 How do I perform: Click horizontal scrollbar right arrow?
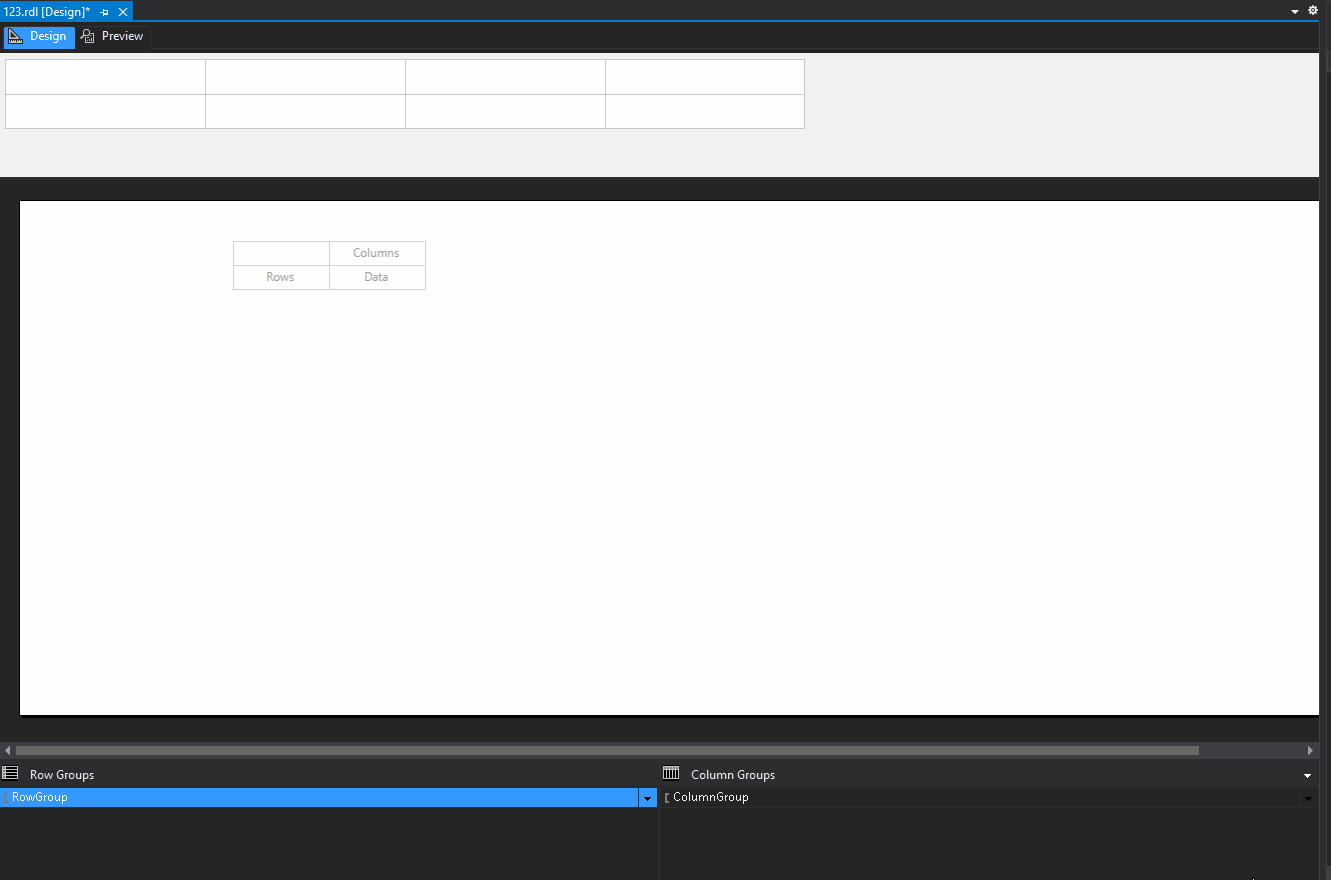tap(1311, 750)
